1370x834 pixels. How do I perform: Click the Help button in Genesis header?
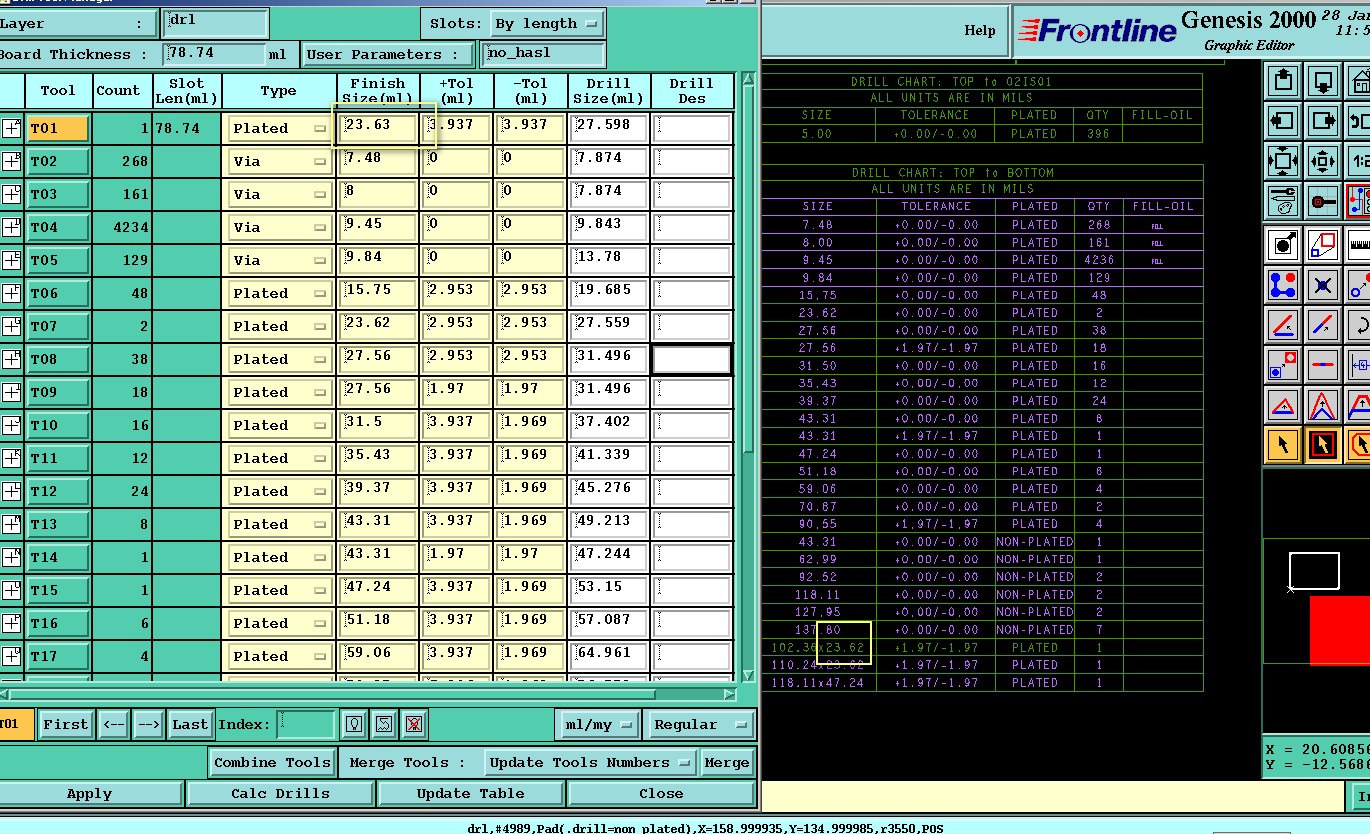[980, 31]
